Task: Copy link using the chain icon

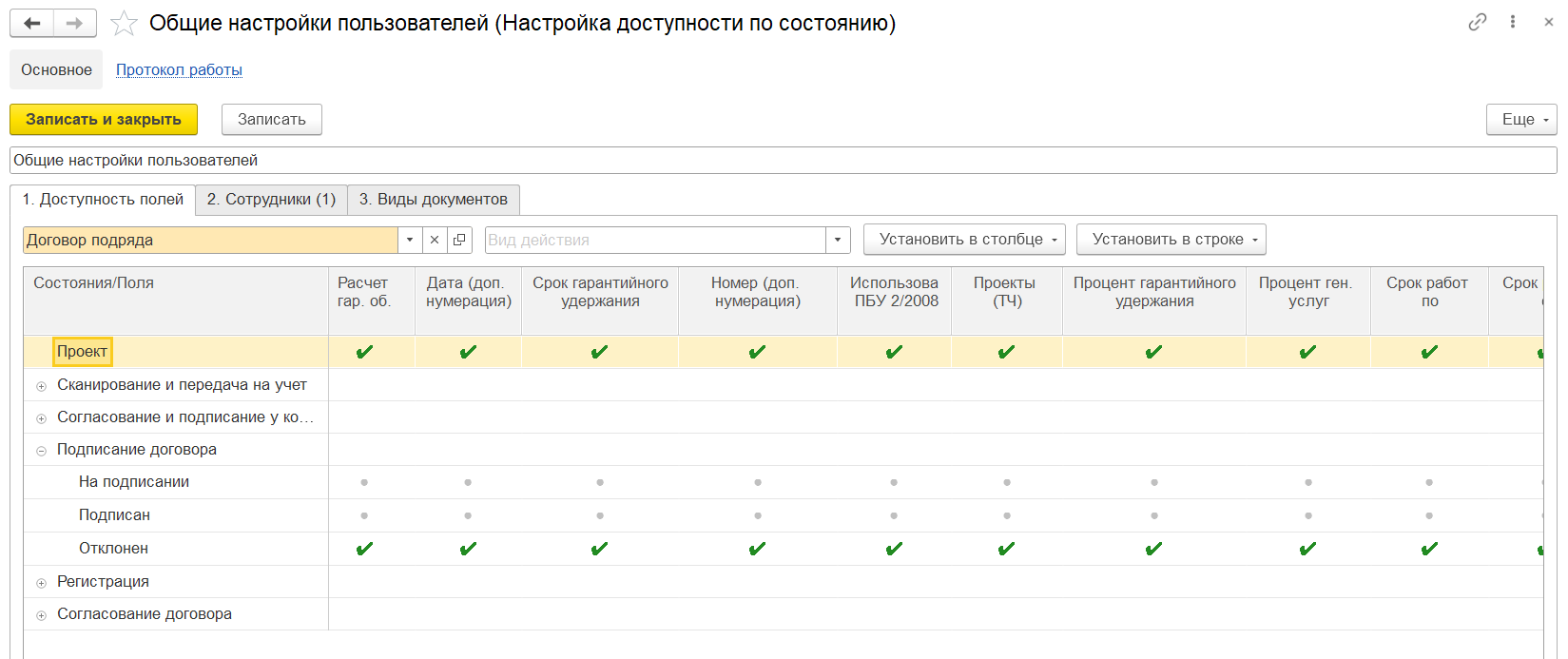Action: point(1477,22)
